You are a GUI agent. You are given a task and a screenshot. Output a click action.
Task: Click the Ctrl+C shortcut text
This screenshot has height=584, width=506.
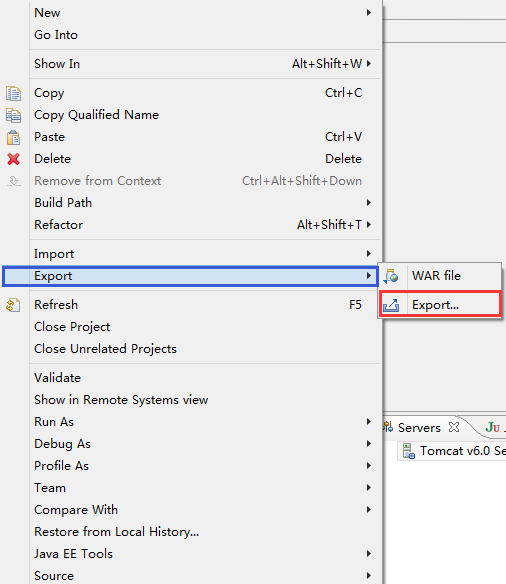click(x=343, y=93)
